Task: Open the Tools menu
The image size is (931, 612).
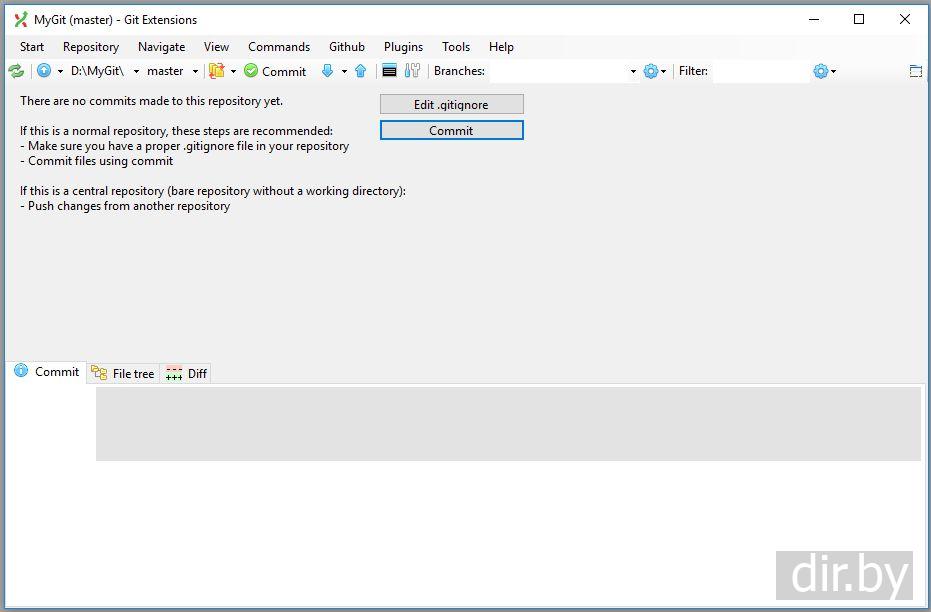Action: click(456, 47)
